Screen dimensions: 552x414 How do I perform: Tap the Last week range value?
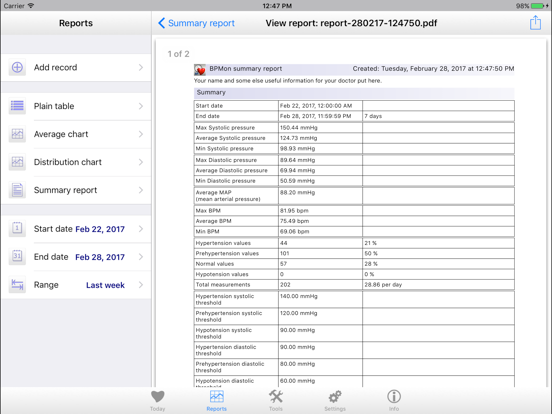tap(105, 285)
